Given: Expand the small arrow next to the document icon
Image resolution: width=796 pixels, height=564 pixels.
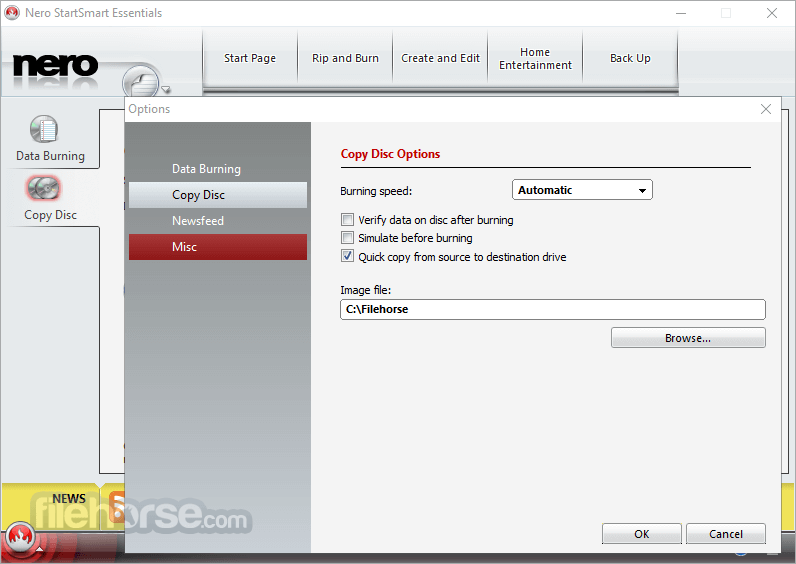Looking at the screenshot, I should [166, 88].
